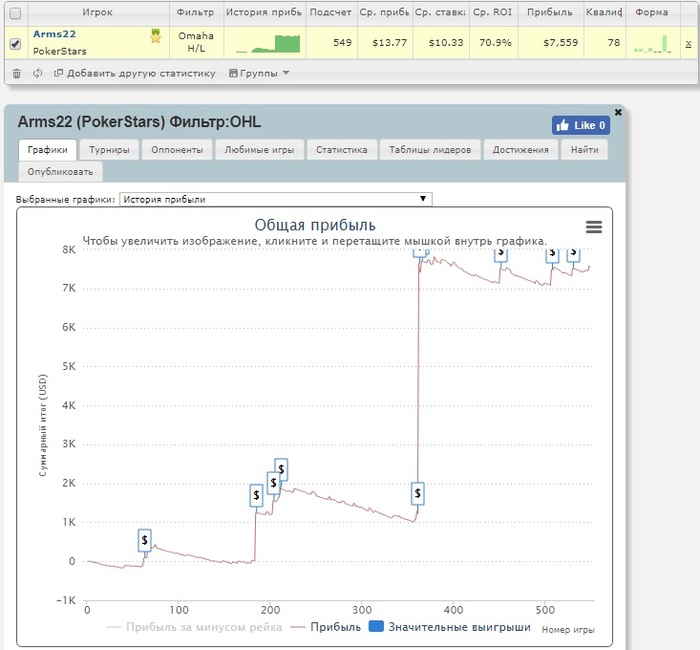Image resolution: width=700 pixels, height=650 pixels.
Task: Toggle Значительные выигрыши legend entry
Action: 450,627
